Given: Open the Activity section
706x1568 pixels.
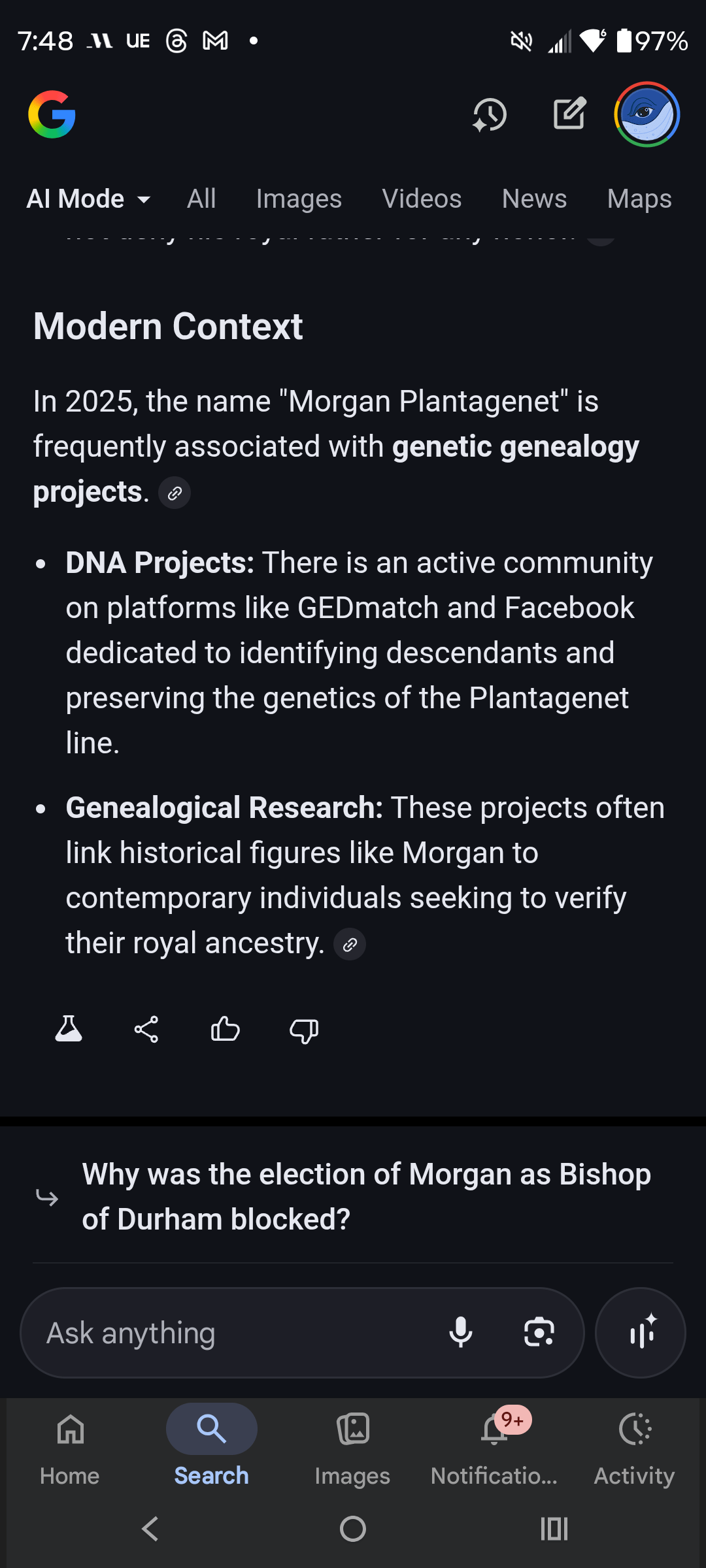Looking at the screenshot, I should click(x=634, y=1447).
